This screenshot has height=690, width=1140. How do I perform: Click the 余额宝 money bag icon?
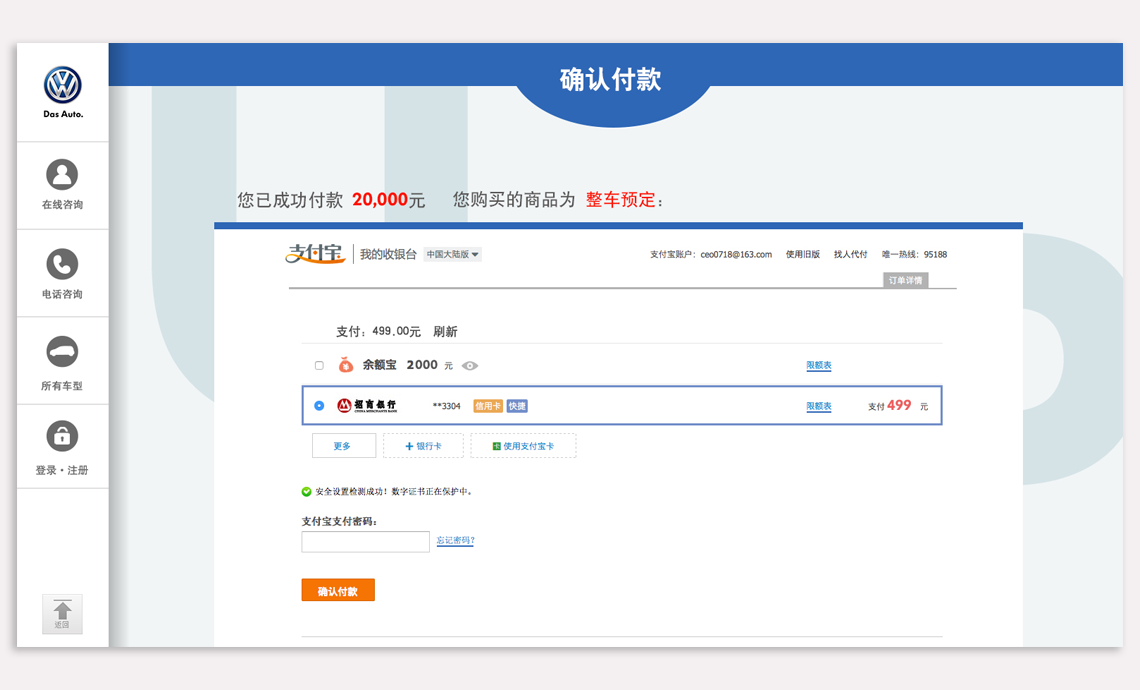345,365
